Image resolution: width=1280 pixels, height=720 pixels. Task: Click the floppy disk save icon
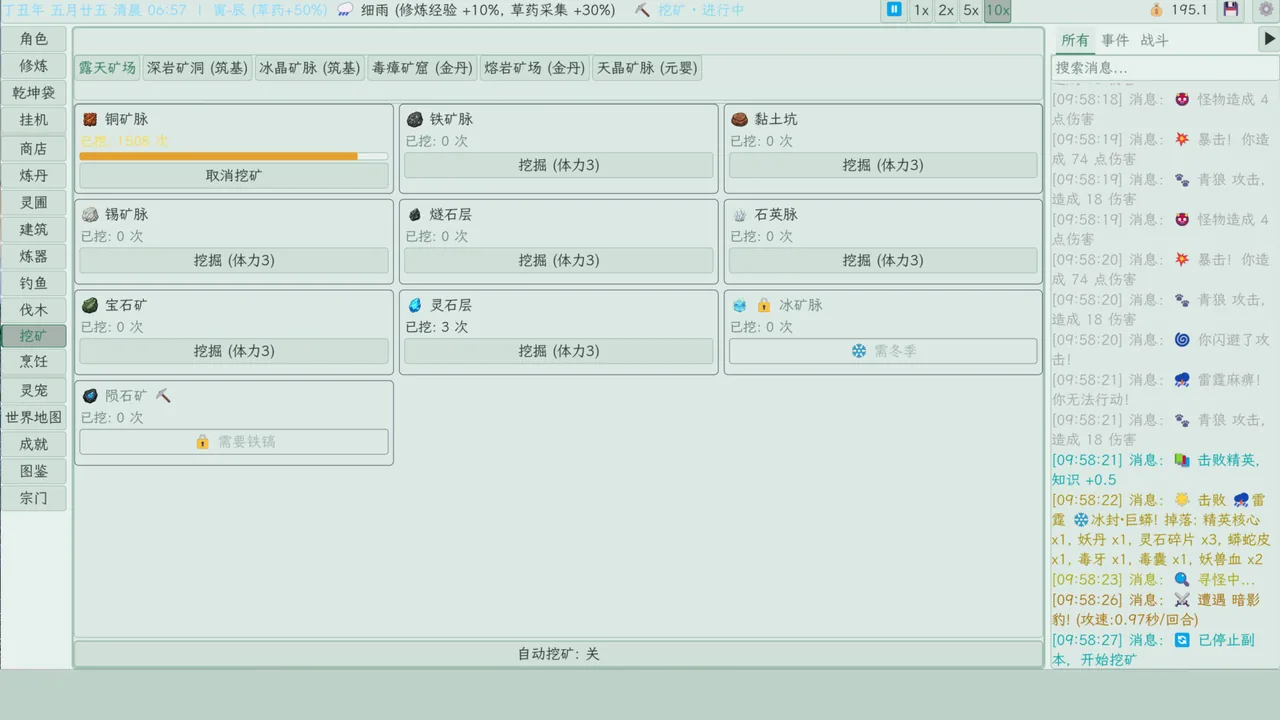pyautogui.click(x=1231, y=10)
